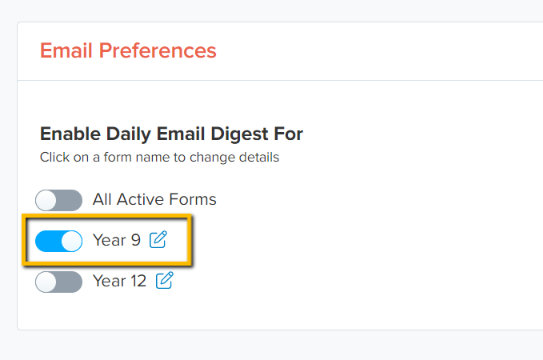
Task: Click the white knob of All Active Forms switch
Action: pos(46,200)
